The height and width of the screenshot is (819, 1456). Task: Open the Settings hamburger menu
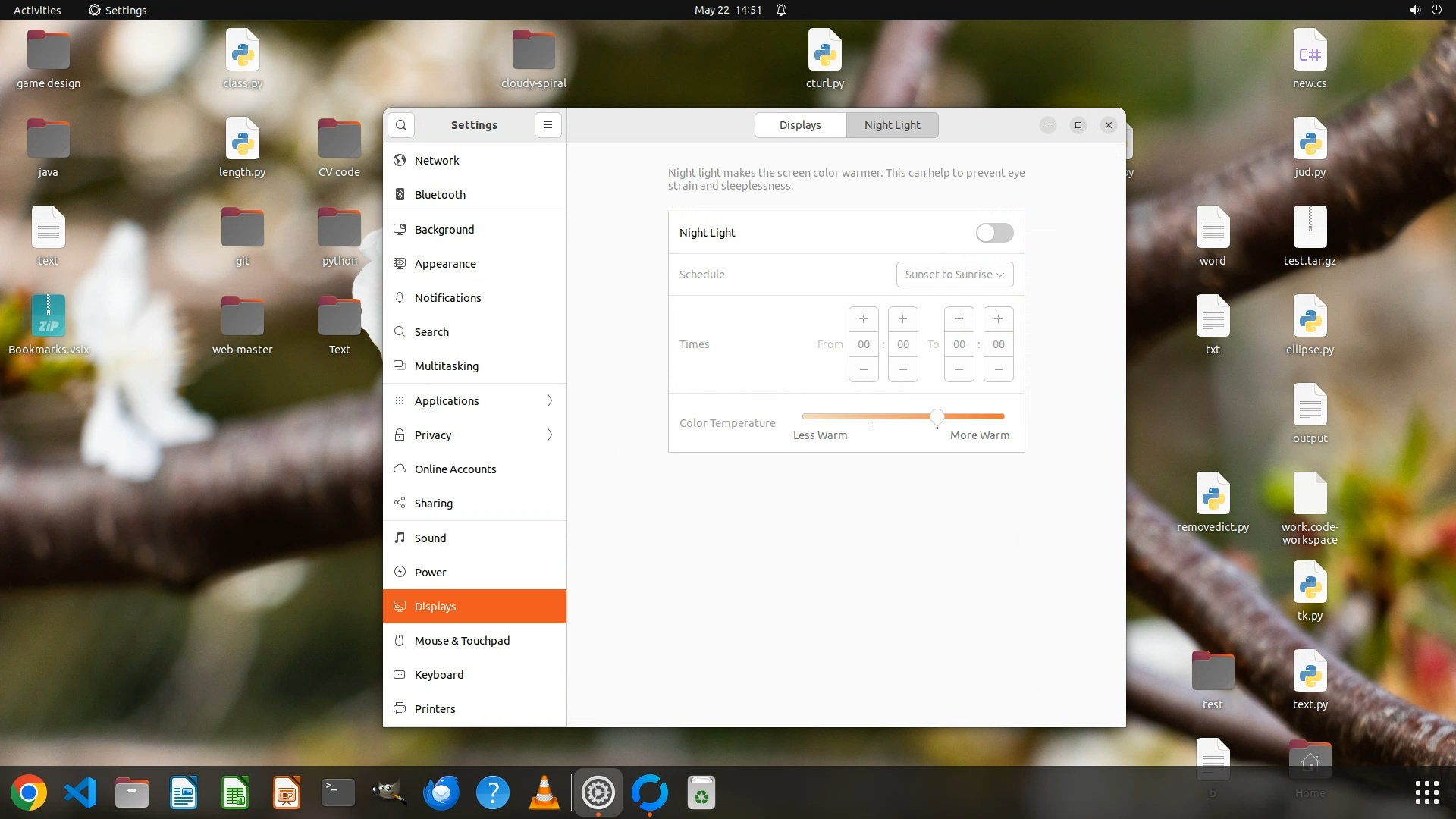548,125
